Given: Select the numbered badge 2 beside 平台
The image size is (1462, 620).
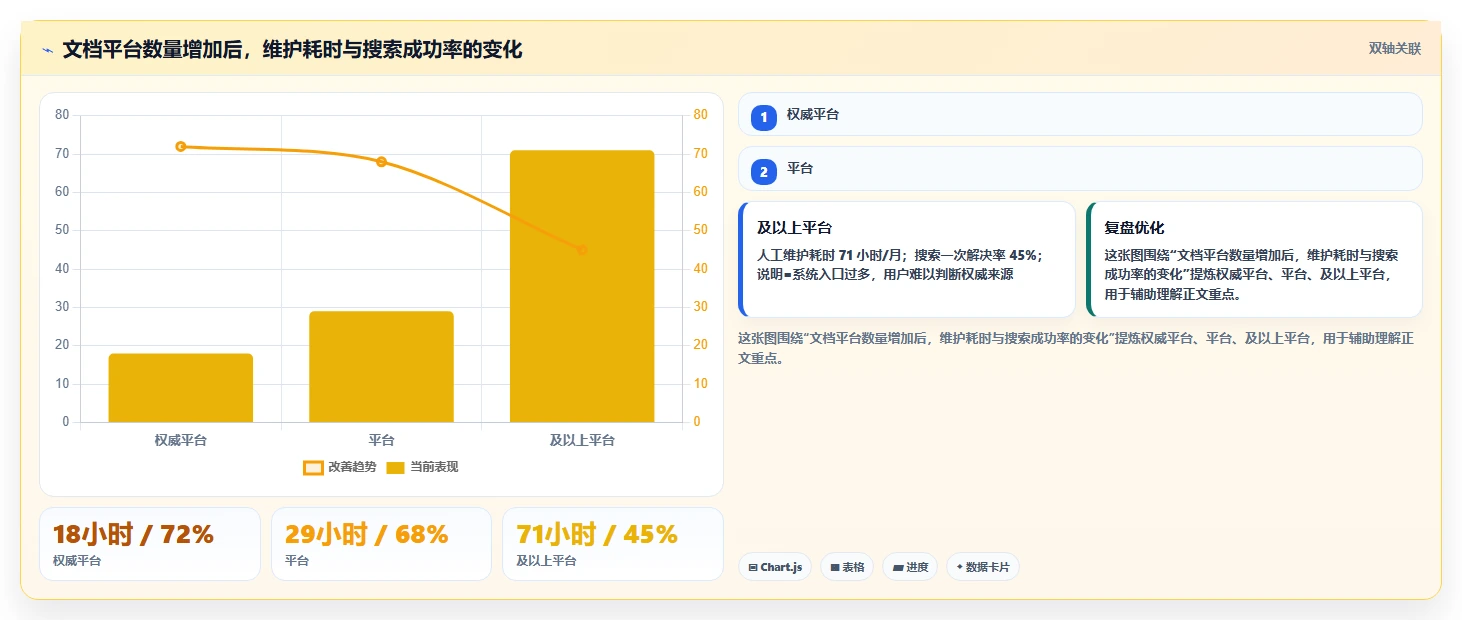Looking at the screenshot, I should click(x=764, y=172).
